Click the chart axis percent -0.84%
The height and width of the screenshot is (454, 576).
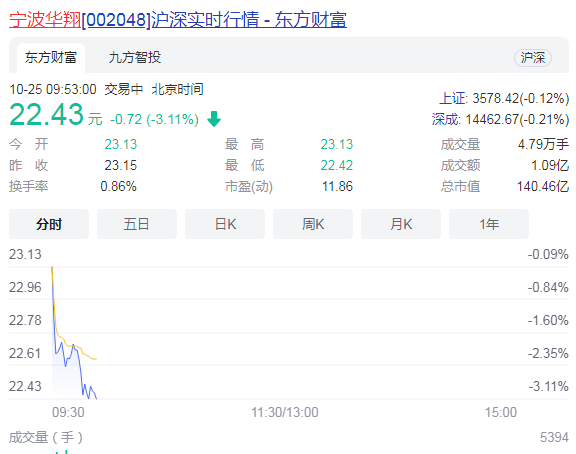pos(548,287)
